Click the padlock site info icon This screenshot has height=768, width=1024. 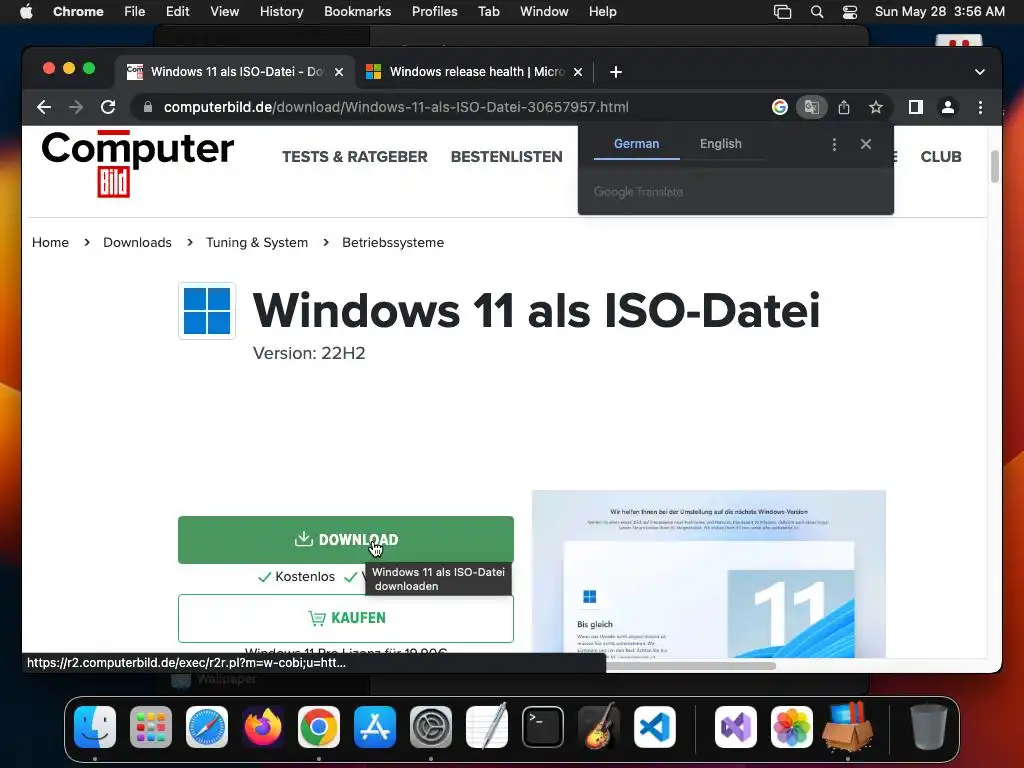coord(148,107)
